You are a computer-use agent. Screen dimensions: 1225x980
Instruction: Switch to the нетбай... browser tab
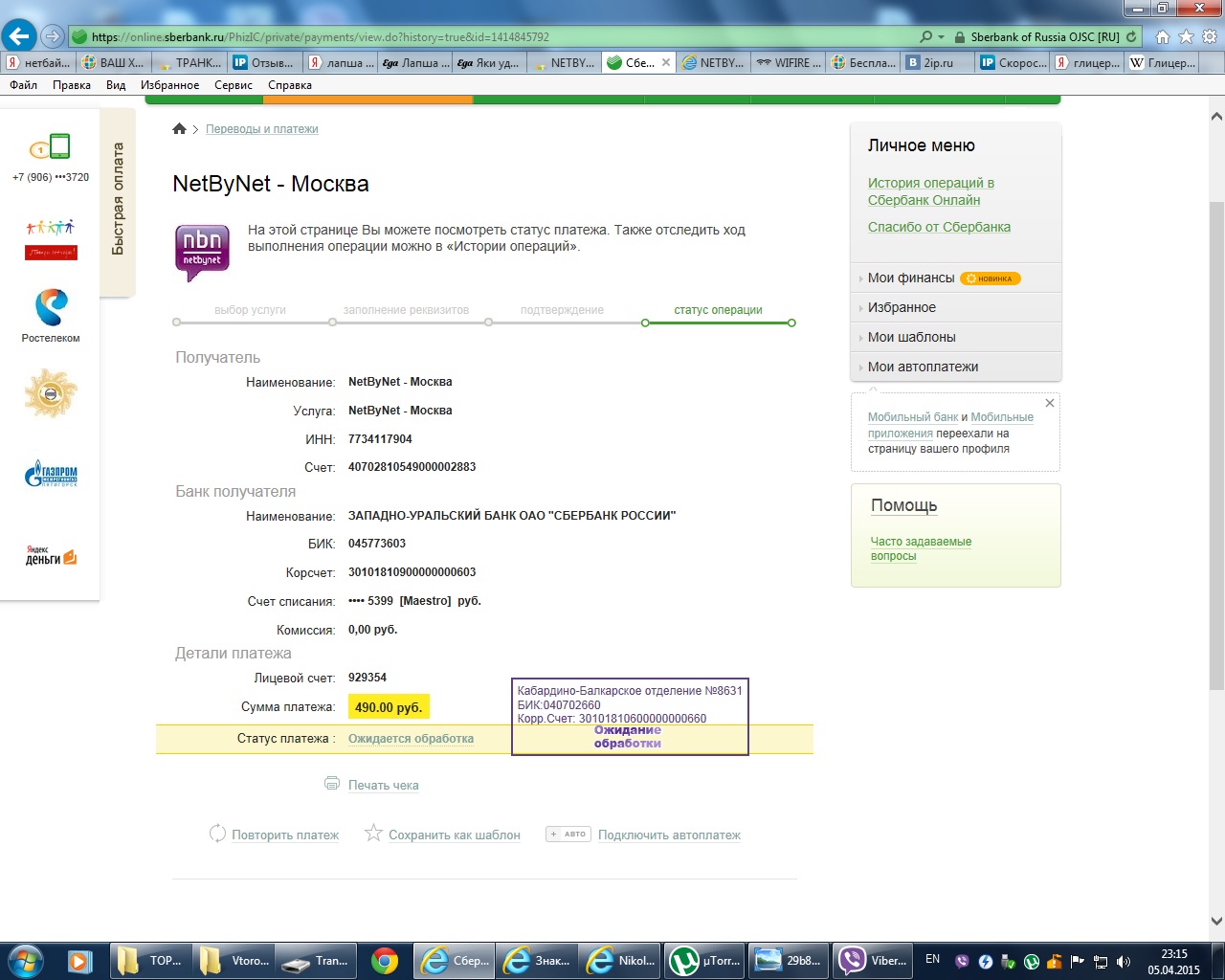pos(39,63)
